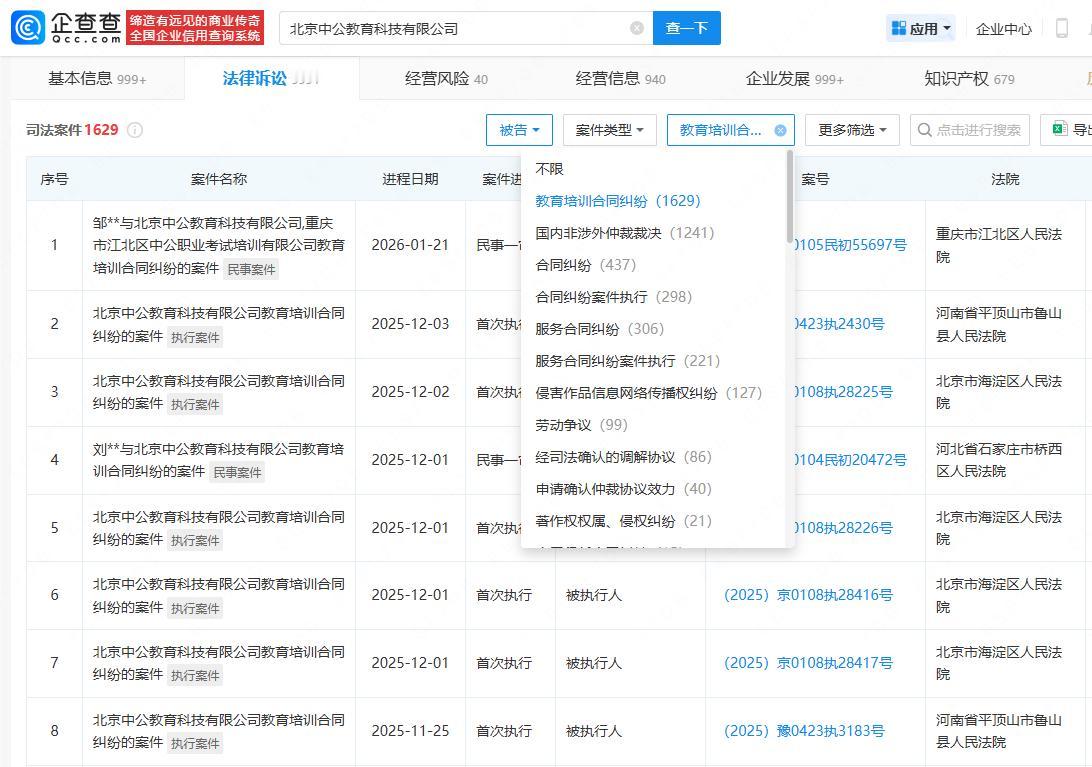Screen dimensions: 1092x767
Task: Open case number 京0108执28225号
Action: (843, 392)
